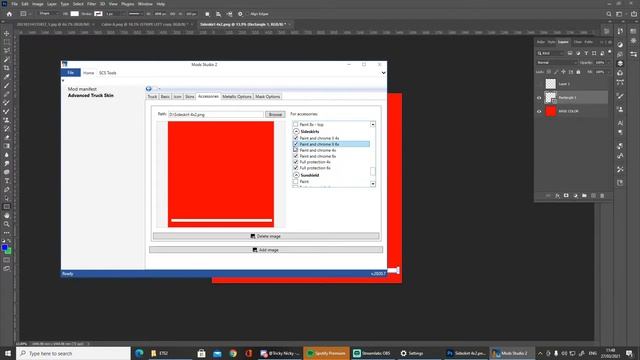The height and width of the screenshot is (360, 640).
Task: Delete layer using trash icon
Action: 602,196
